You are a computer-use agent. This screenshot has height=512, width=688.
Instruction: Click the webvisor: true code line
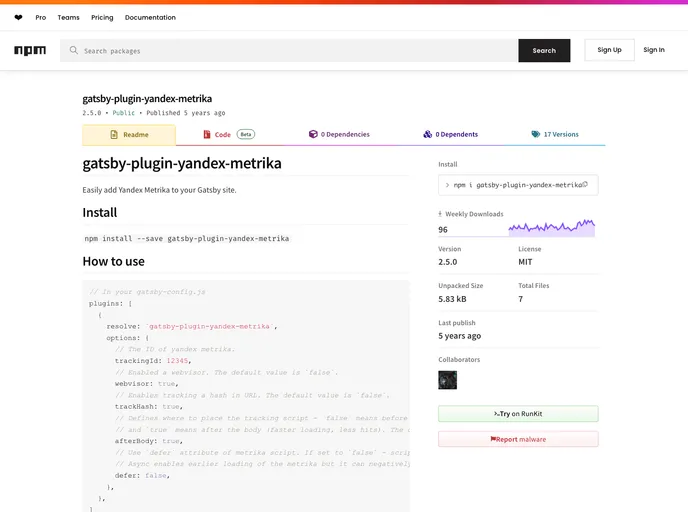147,383
